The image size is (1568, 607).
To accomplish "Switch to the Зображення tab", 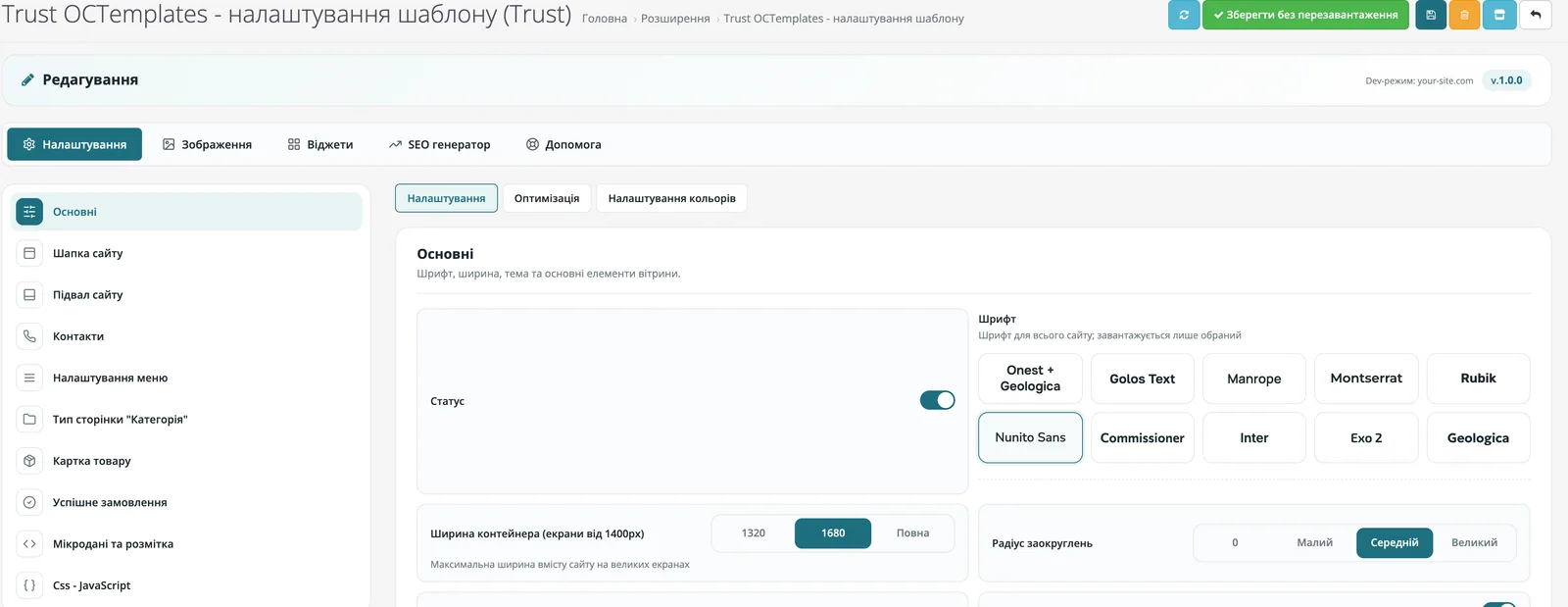I will (207, 144).
